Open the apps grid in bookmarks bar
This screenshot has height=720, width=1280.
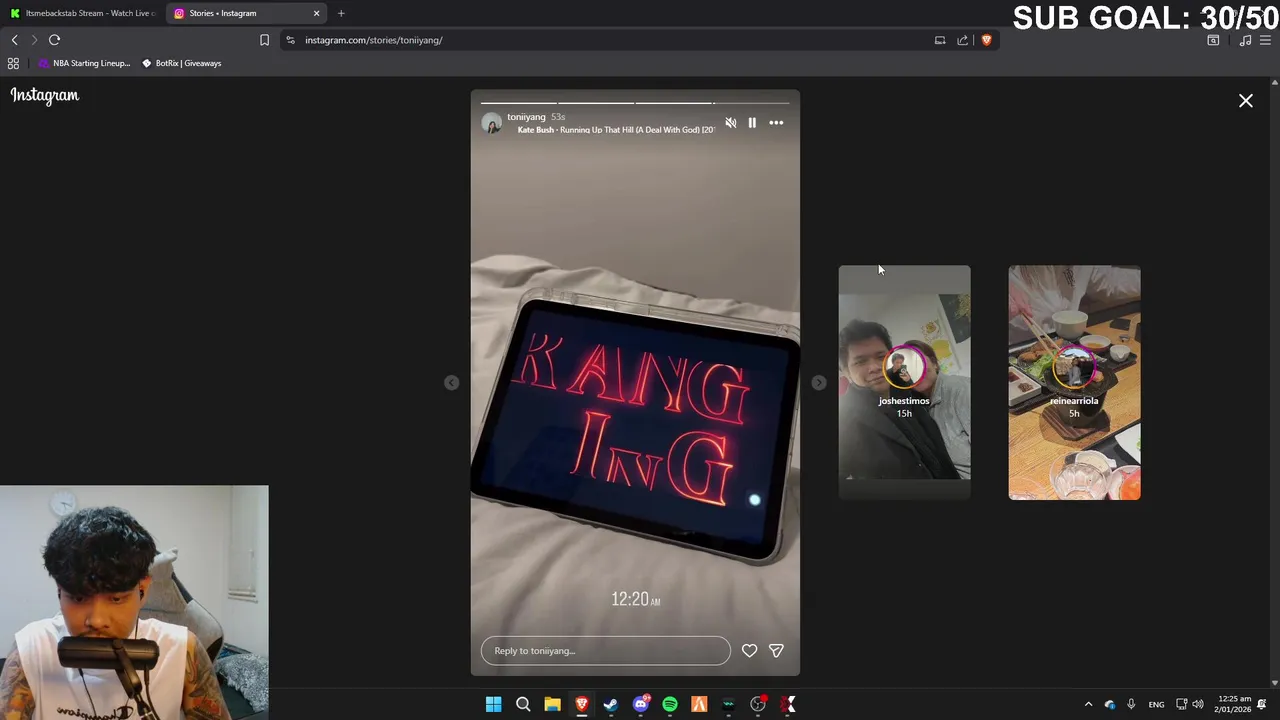point(13,63)
